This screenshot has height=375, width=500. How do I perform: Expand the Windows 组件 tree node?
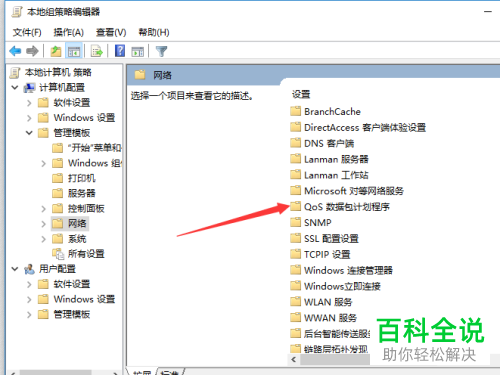44,163
